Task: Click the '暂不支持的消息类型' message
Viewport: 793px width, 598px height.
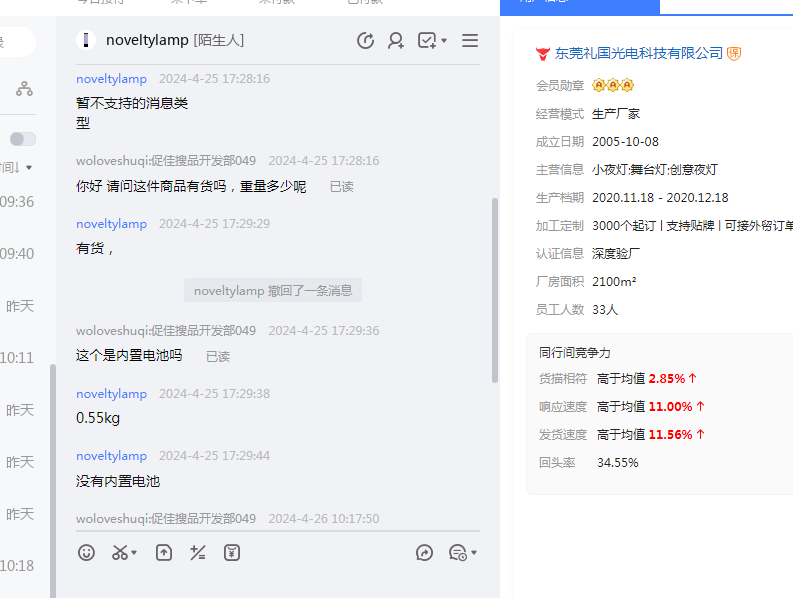Action: click(x=132, y=113)
